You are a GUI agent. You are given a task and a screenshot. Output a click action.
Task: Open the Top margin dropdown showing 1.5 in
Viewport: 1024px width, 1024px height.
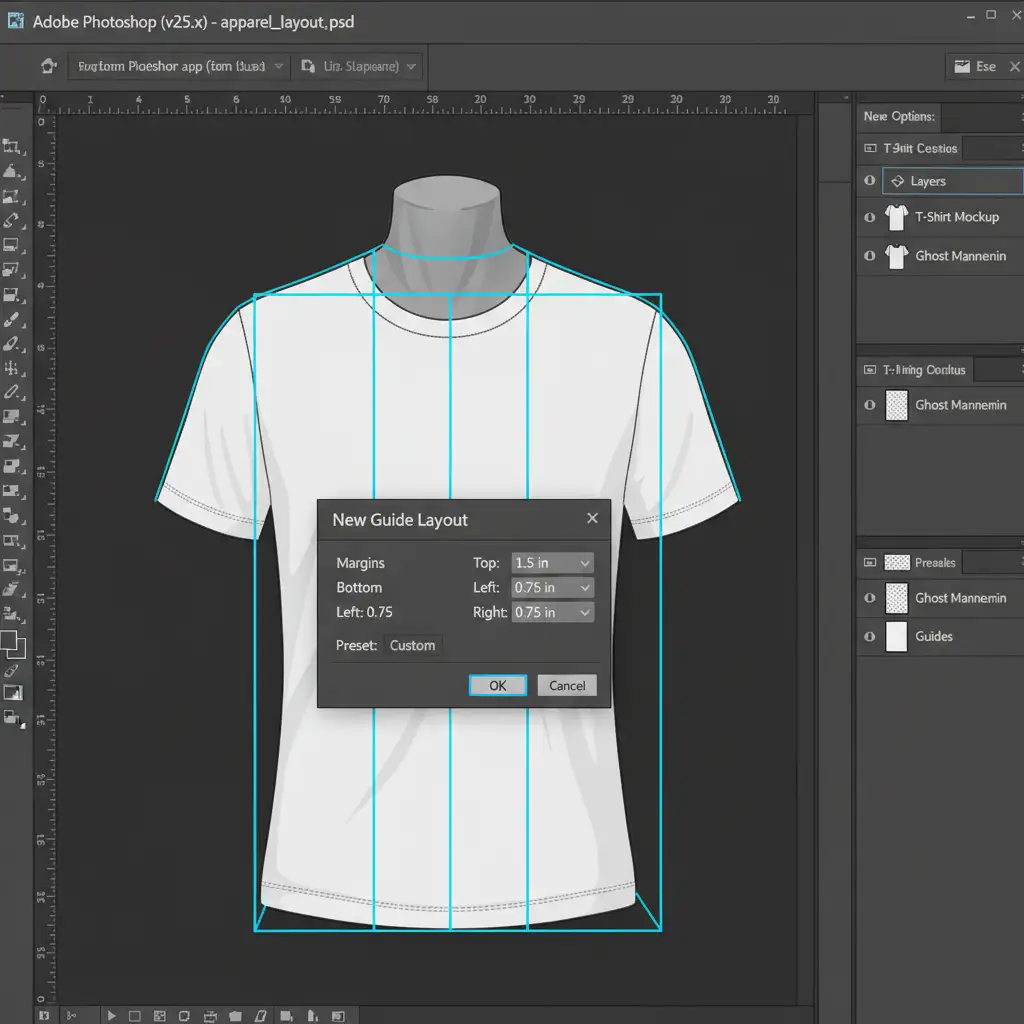tap(552, 563)
